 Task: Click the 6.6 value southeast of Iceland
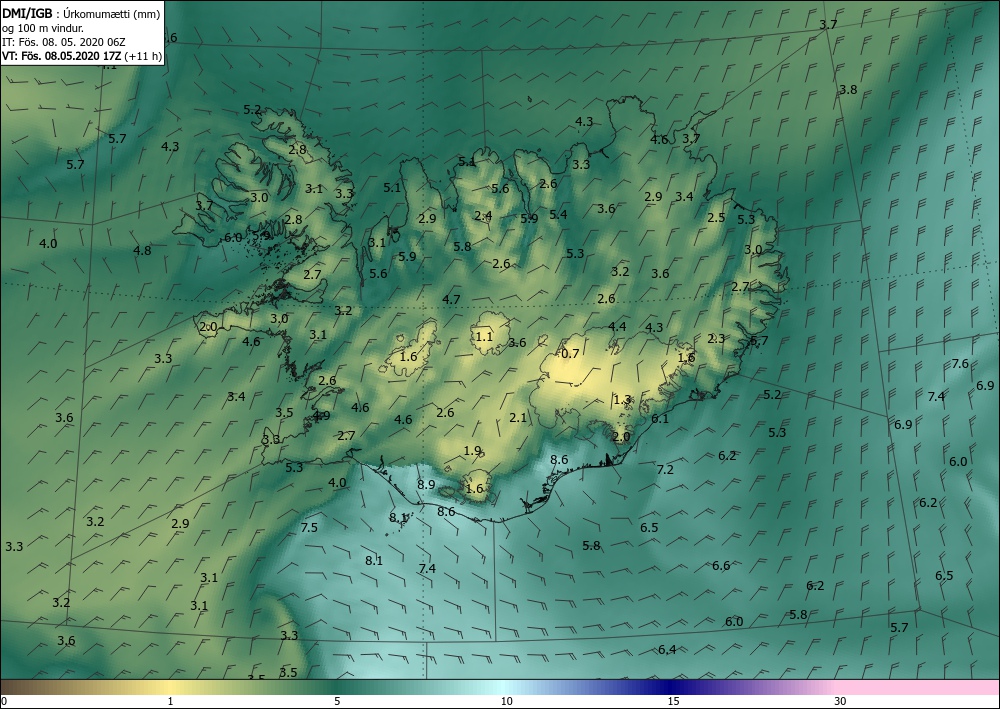(721, 566)
